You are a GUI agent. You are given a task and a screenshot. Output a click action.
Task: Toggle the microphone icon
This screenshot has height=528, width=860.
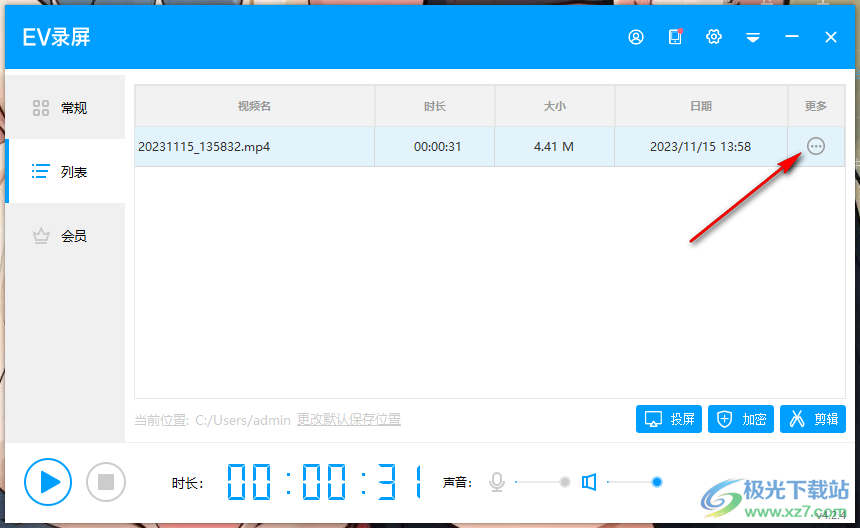pos(497,482)
